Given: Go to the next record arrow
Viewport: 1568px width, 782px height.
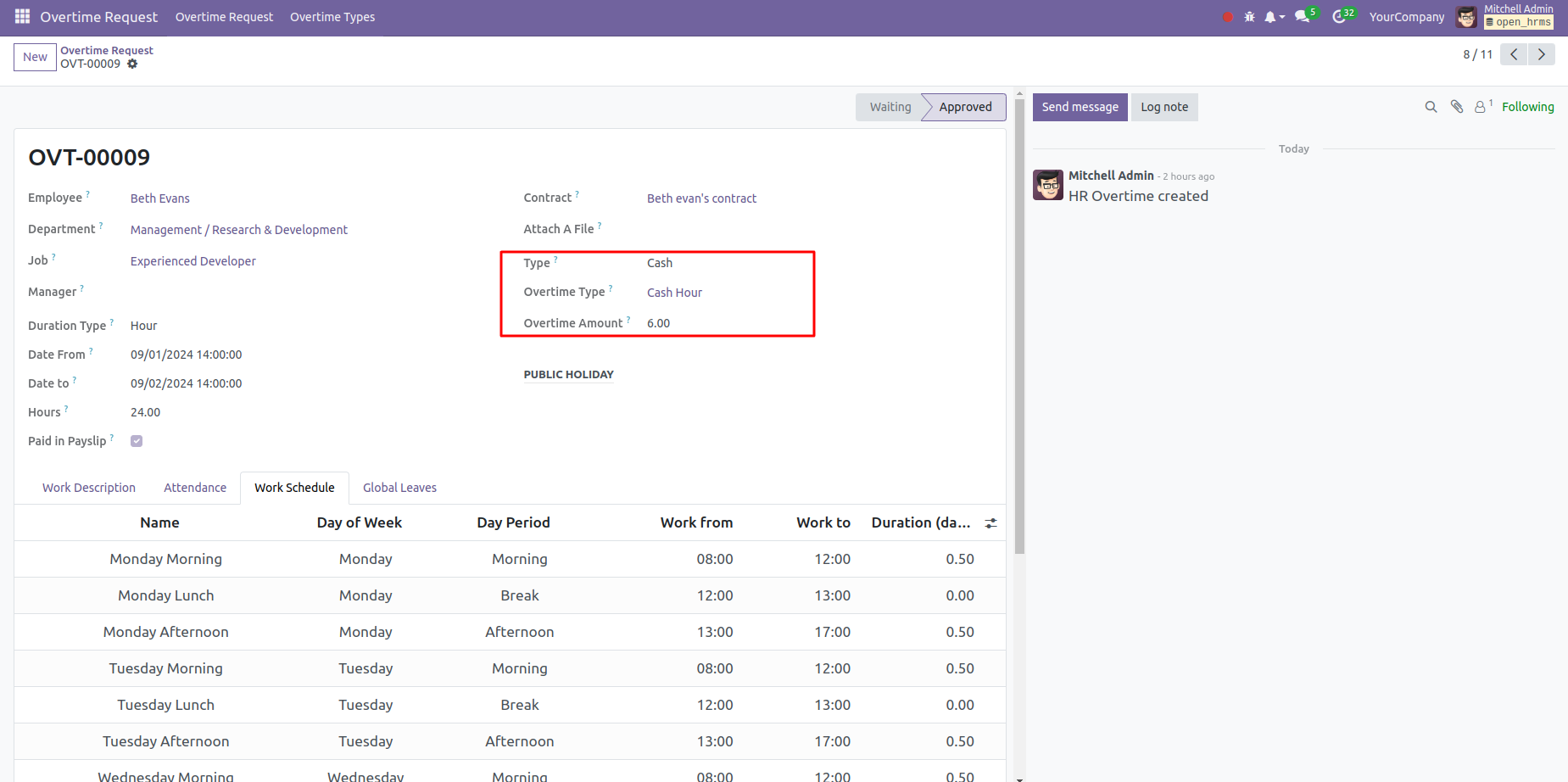Looking at the screenshot, I should click(x=1542, y=54).
